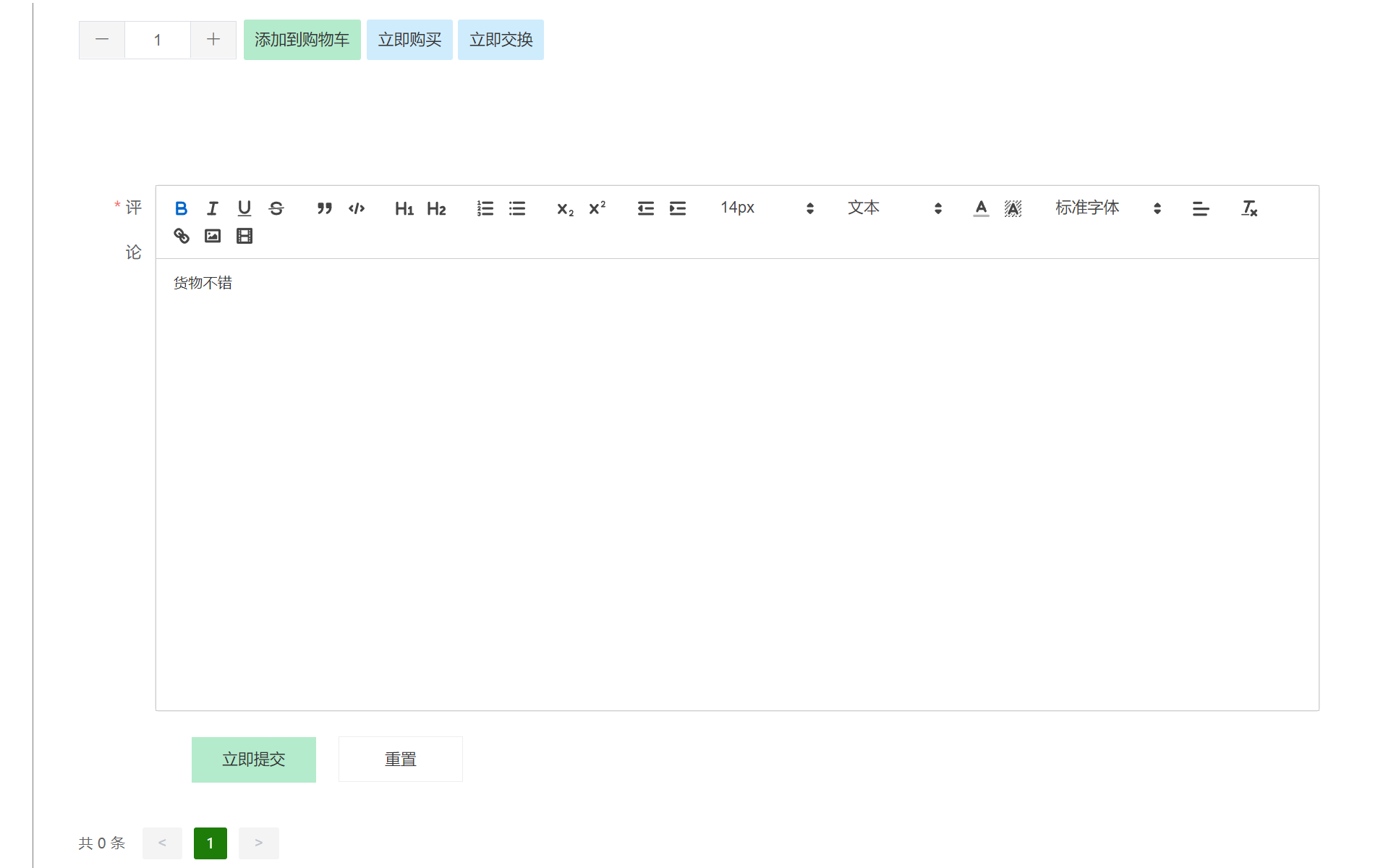Click the 立即提交 submit button
The height and width of the screenshot is (868, 1378).
coord(253,759)
